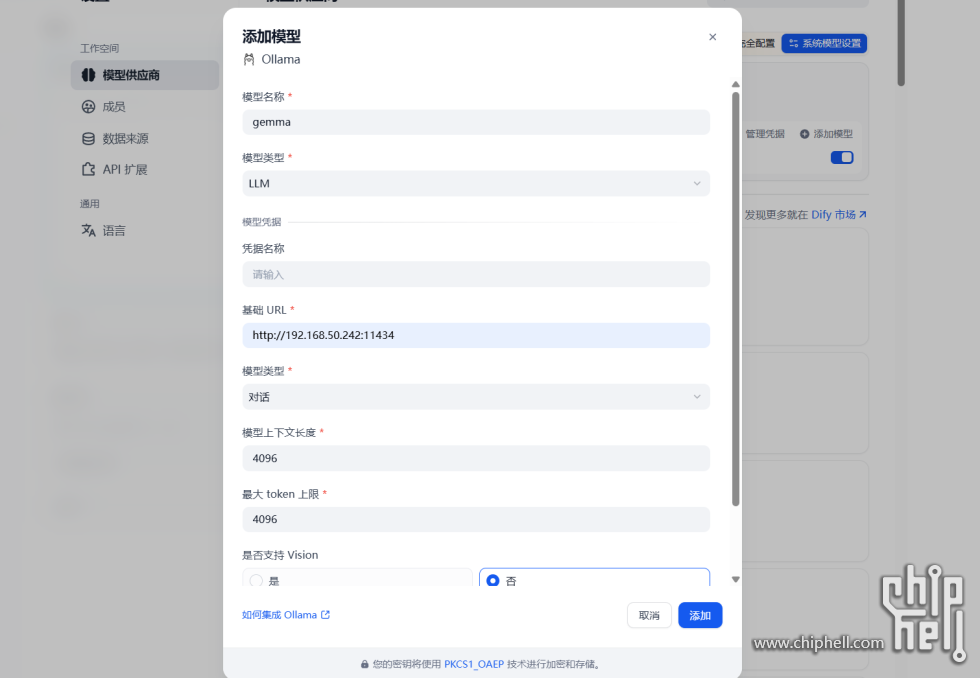The width and height of the screenshot is (980, 678).
Task: Click the 模型名称 field containing gemma
Action: click(x=476, y=122)
